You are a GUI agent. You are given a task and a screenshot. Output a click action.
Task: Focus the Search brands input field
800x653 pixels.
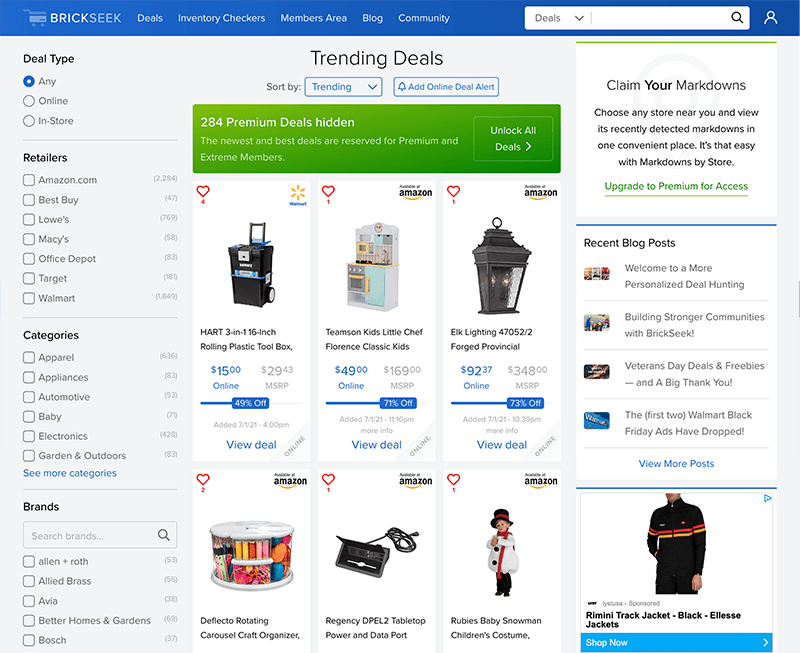(100, 535)
